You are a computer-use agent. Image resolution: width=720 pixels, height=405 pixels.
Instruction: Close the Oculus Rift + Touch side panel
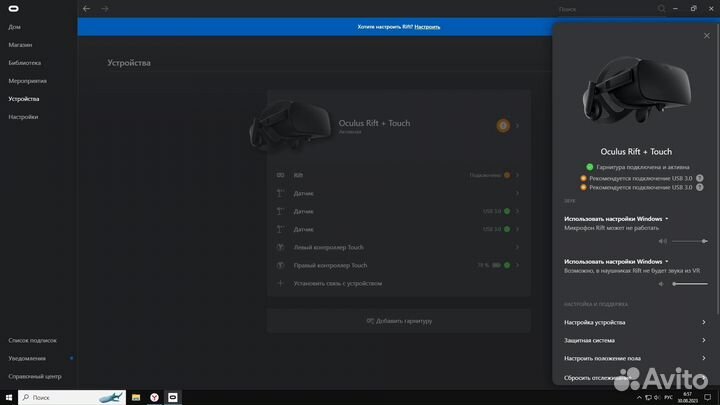pos(707,35)
